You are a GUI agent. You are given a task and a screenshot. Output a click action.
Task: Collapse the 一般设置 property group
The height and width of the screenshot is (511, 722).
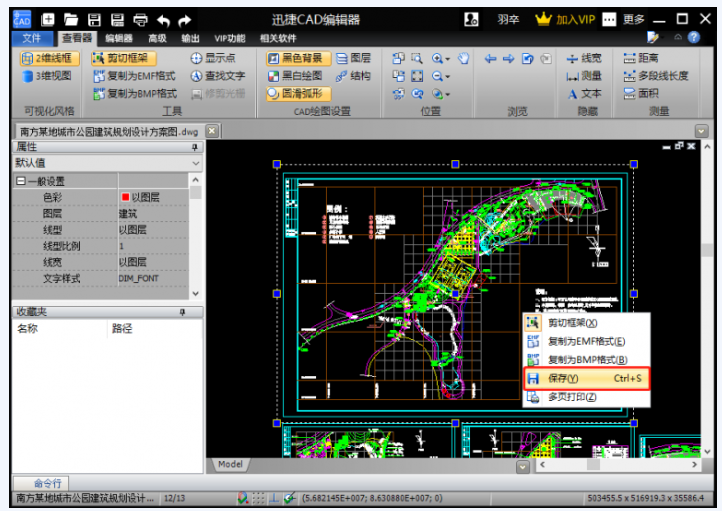[20, 181]
